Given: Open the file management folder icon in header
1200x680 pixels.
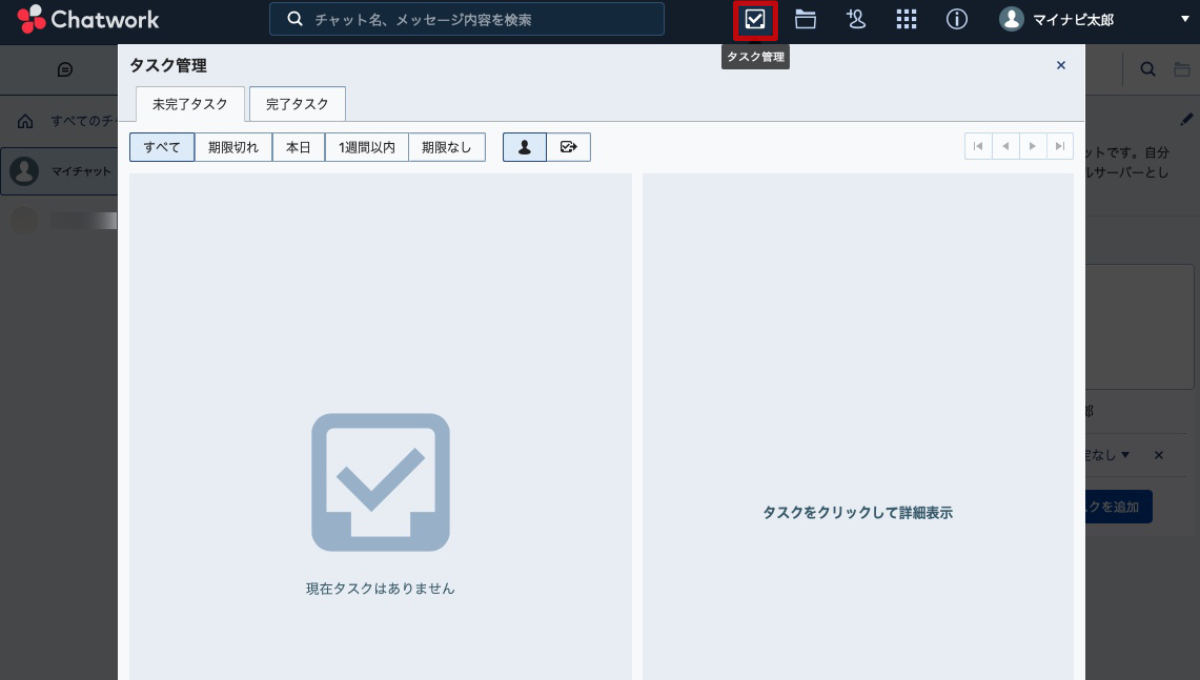Looking at the screenshot, I should [805, 19].
